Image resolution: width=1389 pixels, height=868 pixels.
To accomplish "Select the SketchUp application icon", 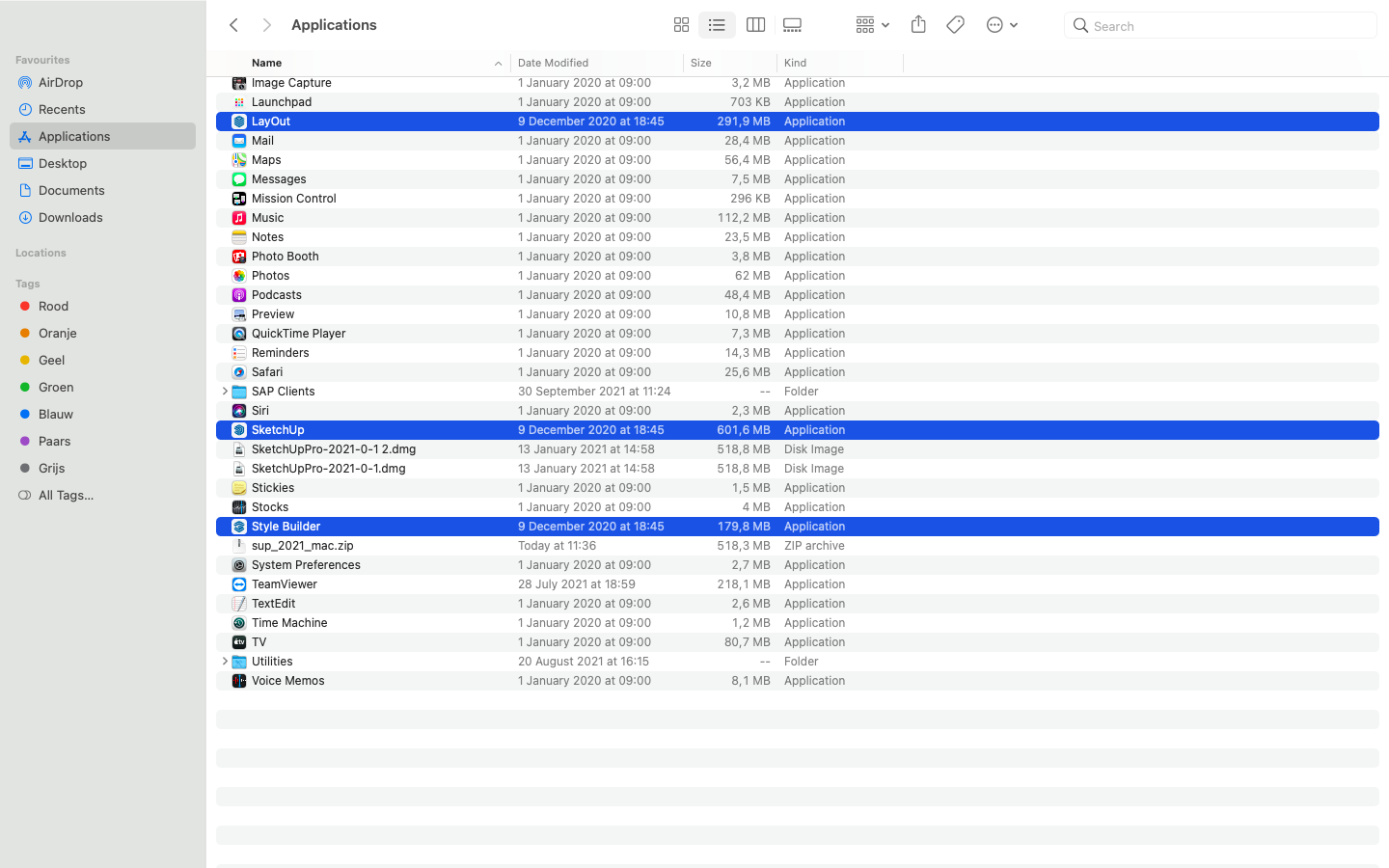I will (x=239, y=430).
